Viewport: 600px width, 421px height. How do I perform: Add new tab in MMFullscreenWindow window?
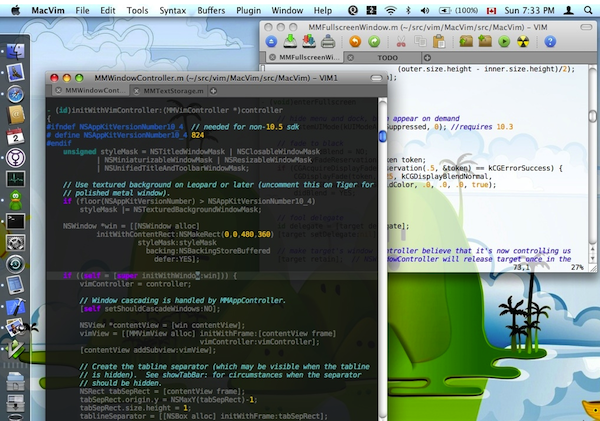click(427, 58)
